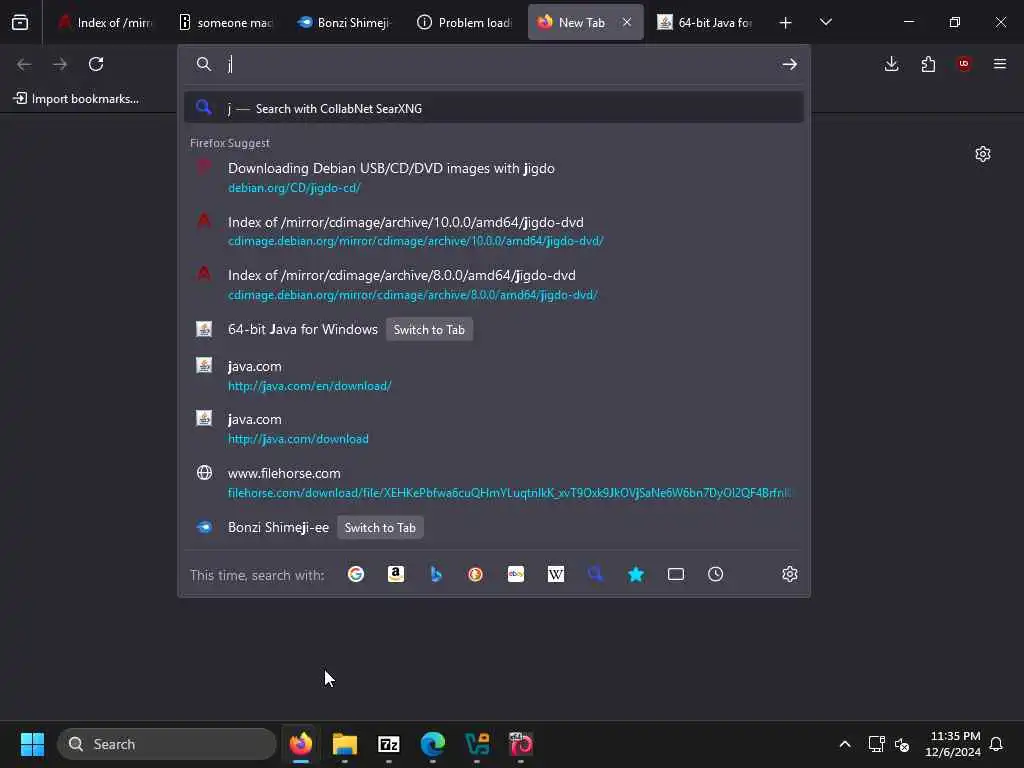Search this time with DuckDuckGo
Viewport: 1024px width, 768px height.
click(475, 574)
